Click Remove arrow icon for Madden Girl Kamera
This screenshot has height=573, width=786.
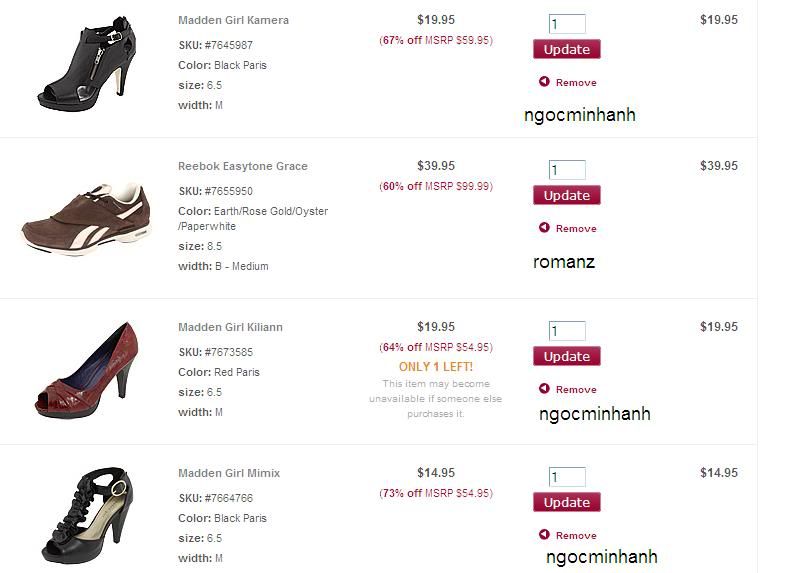544,82
